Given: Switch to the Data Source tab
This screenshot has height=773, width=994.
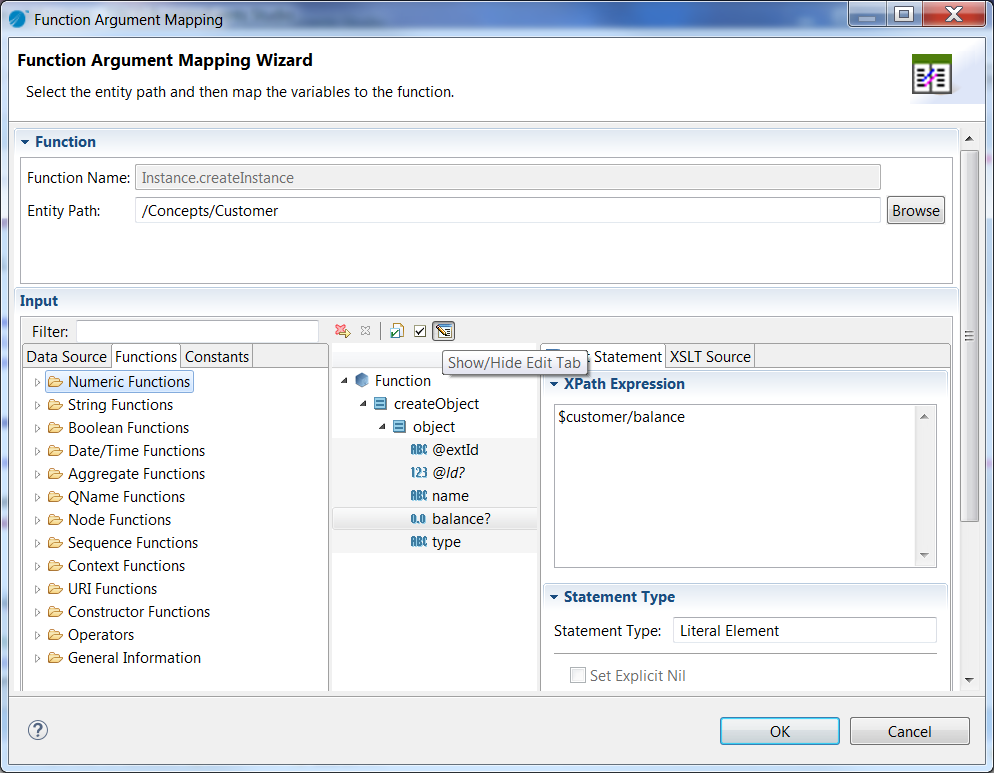Looking at the screenshot, I should [x=66, y=356].
